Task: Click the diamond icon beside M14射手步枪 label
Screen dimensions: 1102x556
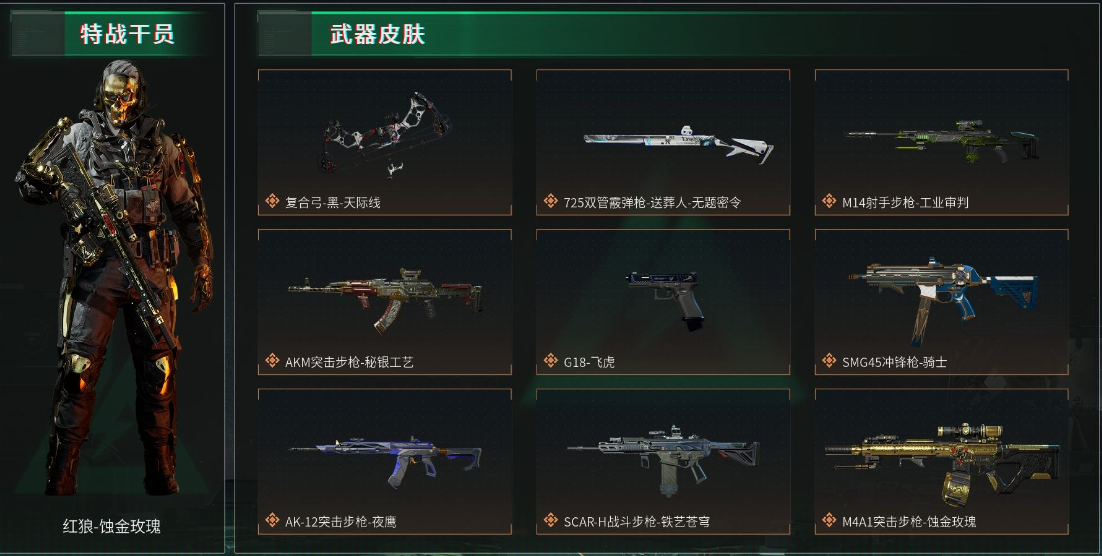Action: pos(829,202)
